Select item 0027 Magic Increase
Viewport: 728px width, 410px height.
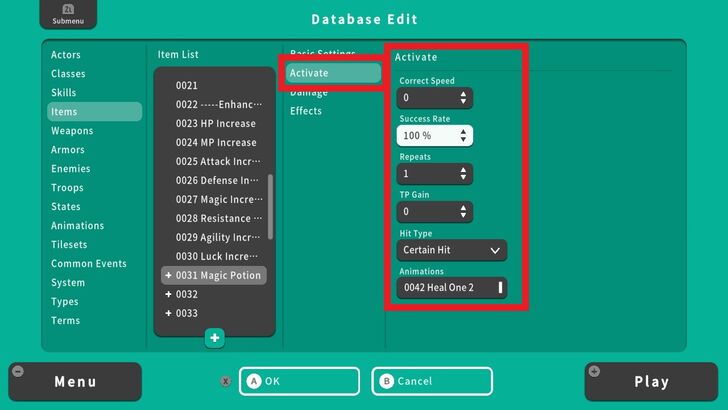click(216, 200)
